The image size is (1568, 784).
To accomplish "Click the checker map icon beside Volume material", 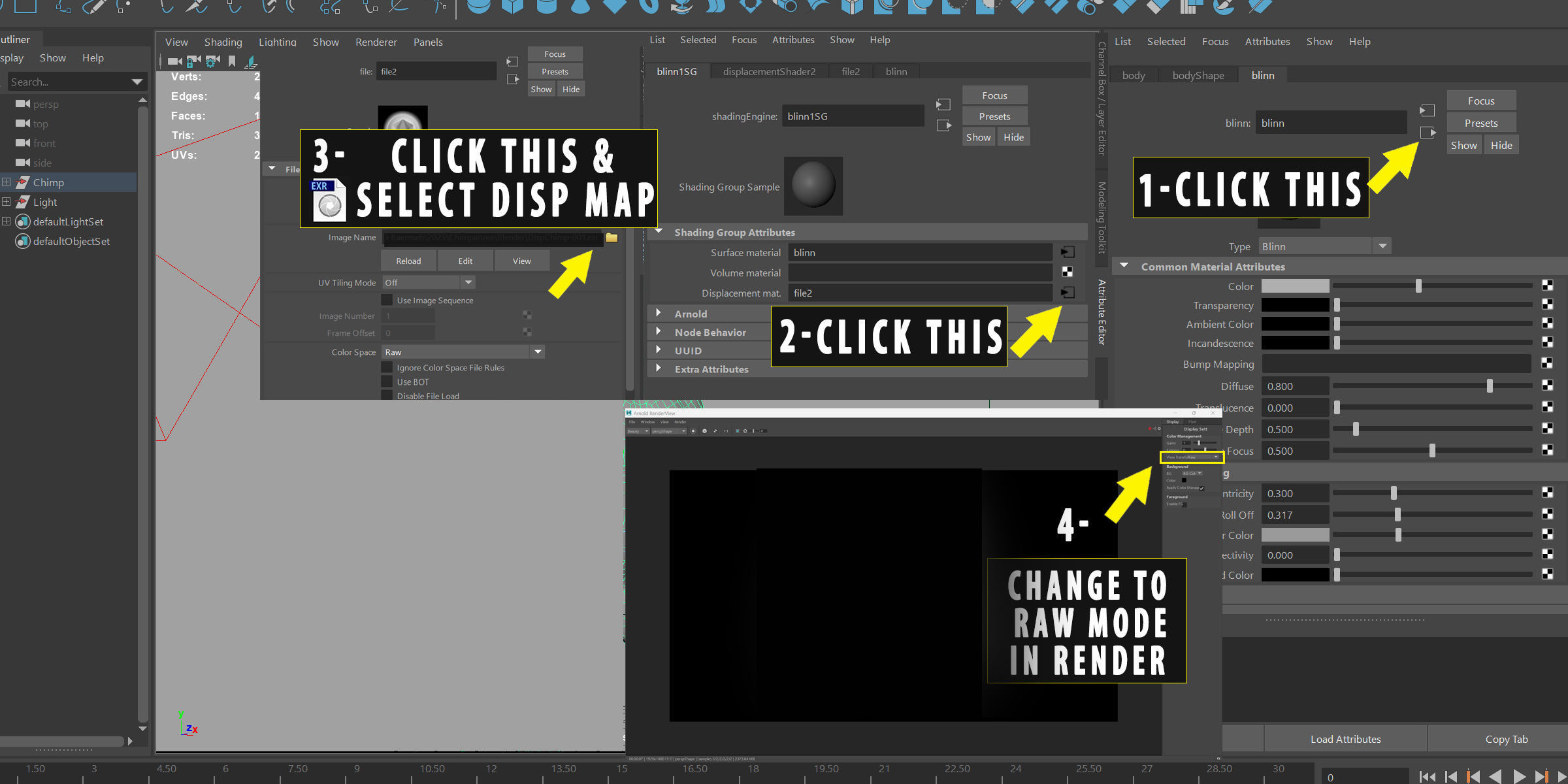I will [x=1068, y=272].
